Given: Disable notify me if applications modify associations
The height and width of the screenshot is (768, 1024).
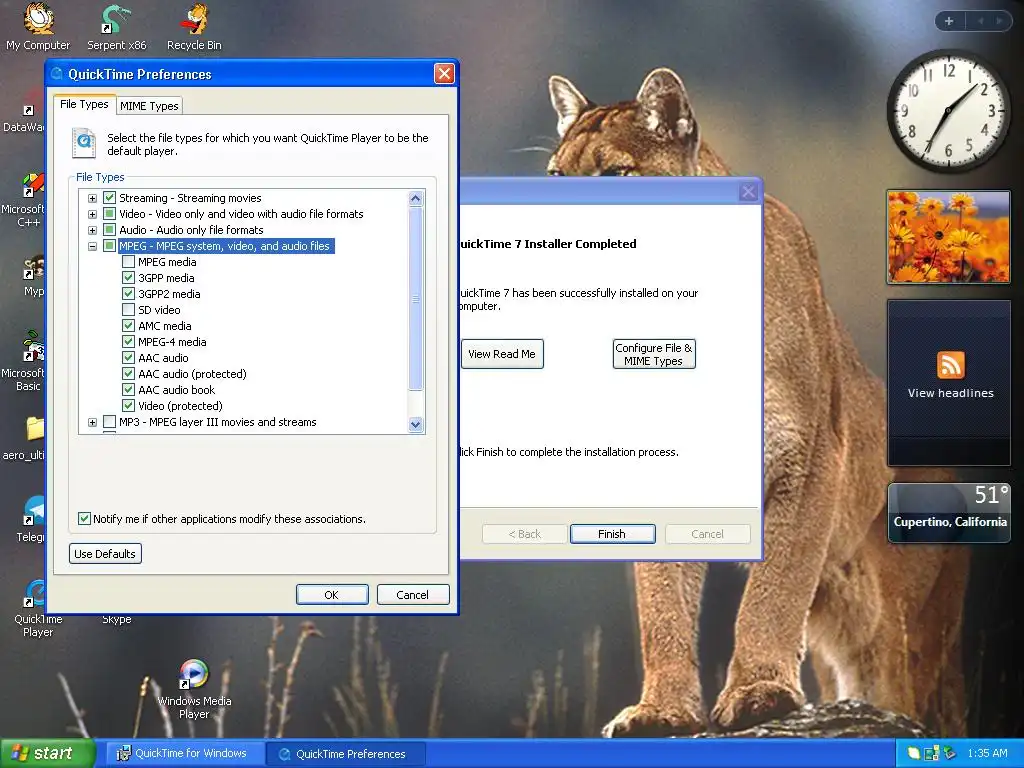Looking at the screenshot, I should (84, 519).
